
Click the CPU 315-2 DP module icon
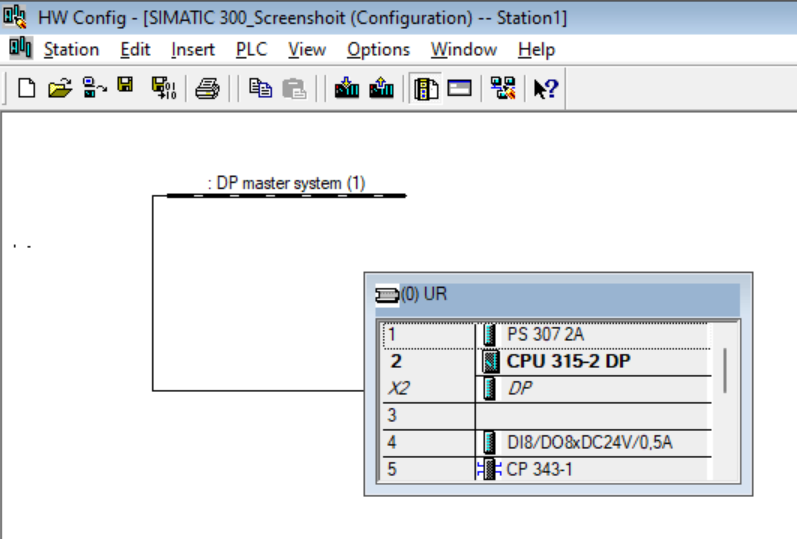(x=491, y=362)
